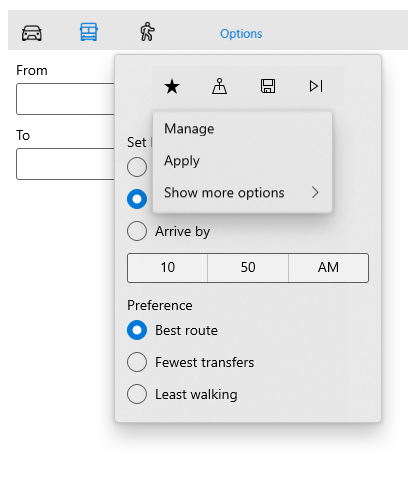Click the From input field
The width and height of the screenshot is (416, 482).
click(x=66, y=99)
